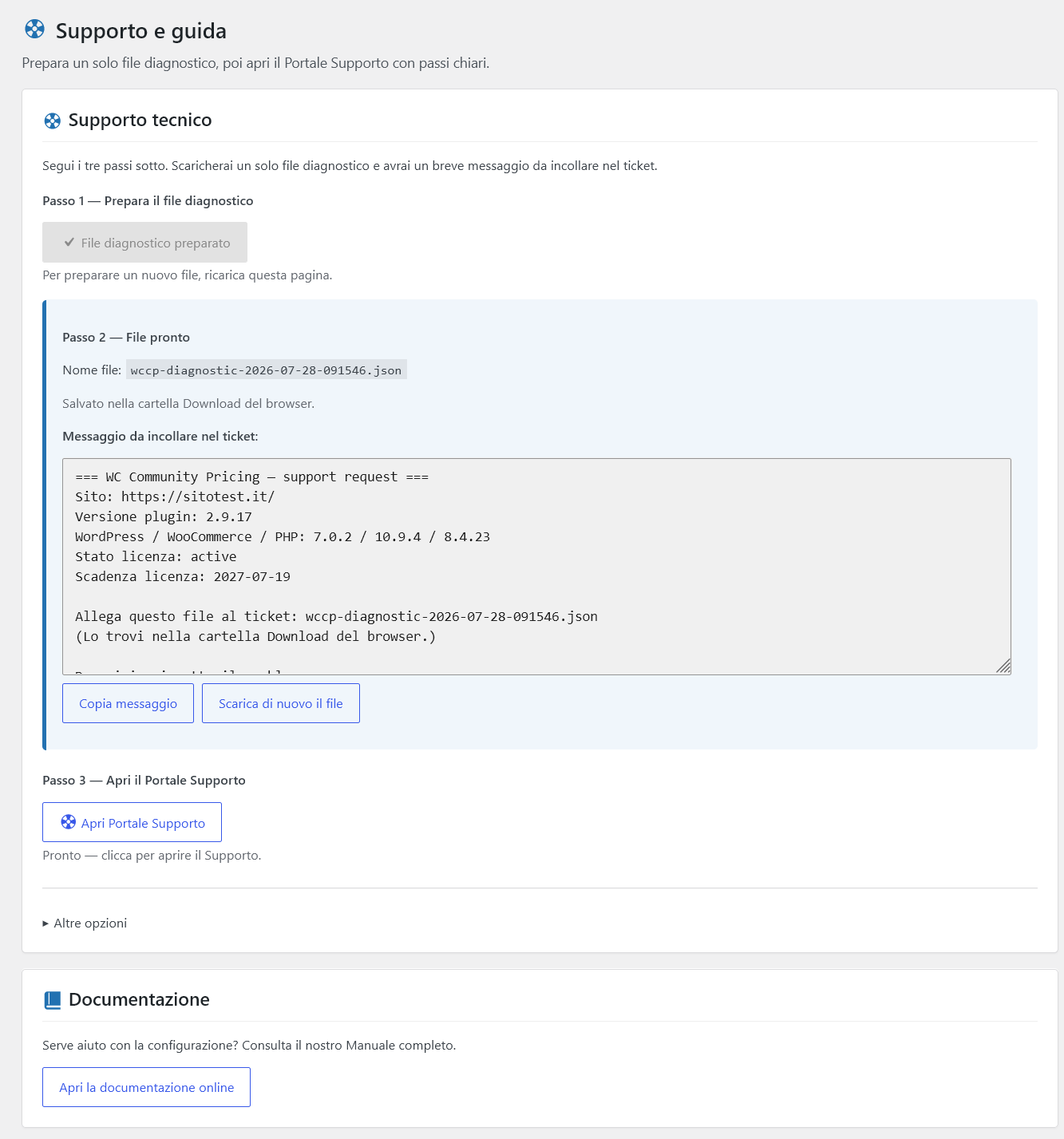Copy the ticket message with Copia messaggio

pyautogui.click(x=128, y=703)
